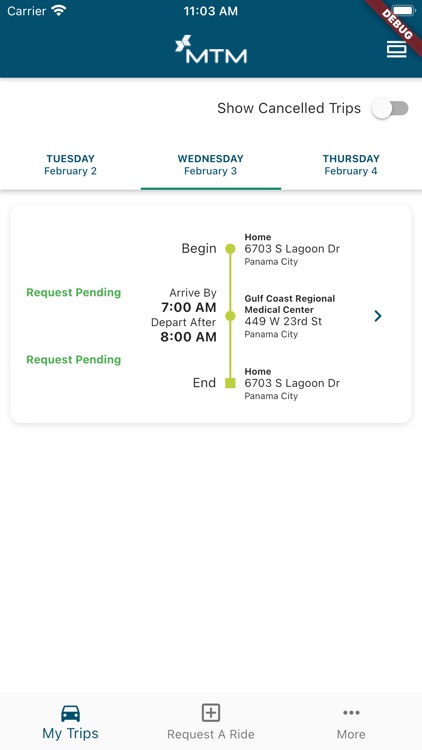
Task: Tap the first Request Pending status
Action: pos(74,292)
